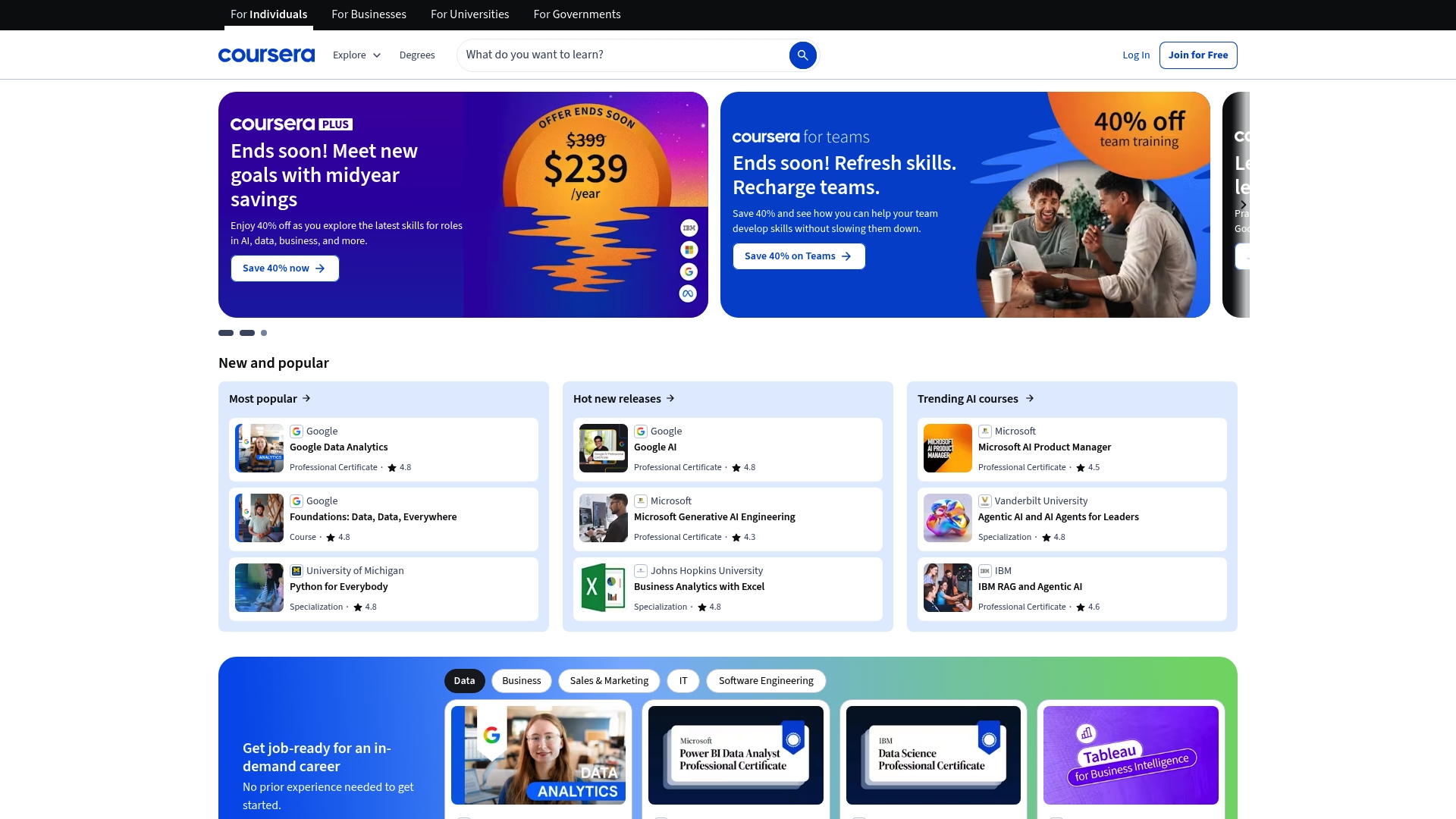Click IBM partner icon on Plus banner
1456x819 pixels.
coord(689,228)
